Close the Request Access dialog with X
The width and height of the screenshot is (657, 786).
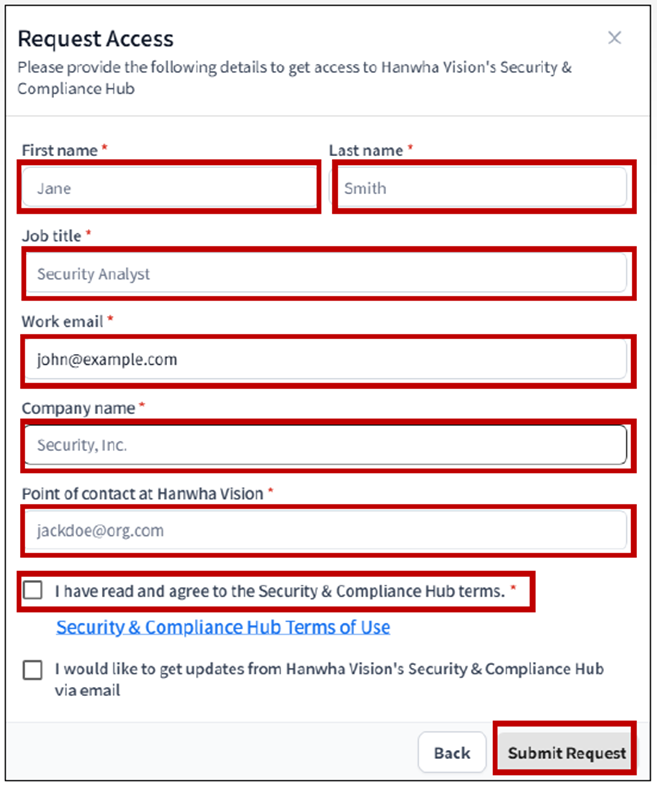(x=614, y=38)
